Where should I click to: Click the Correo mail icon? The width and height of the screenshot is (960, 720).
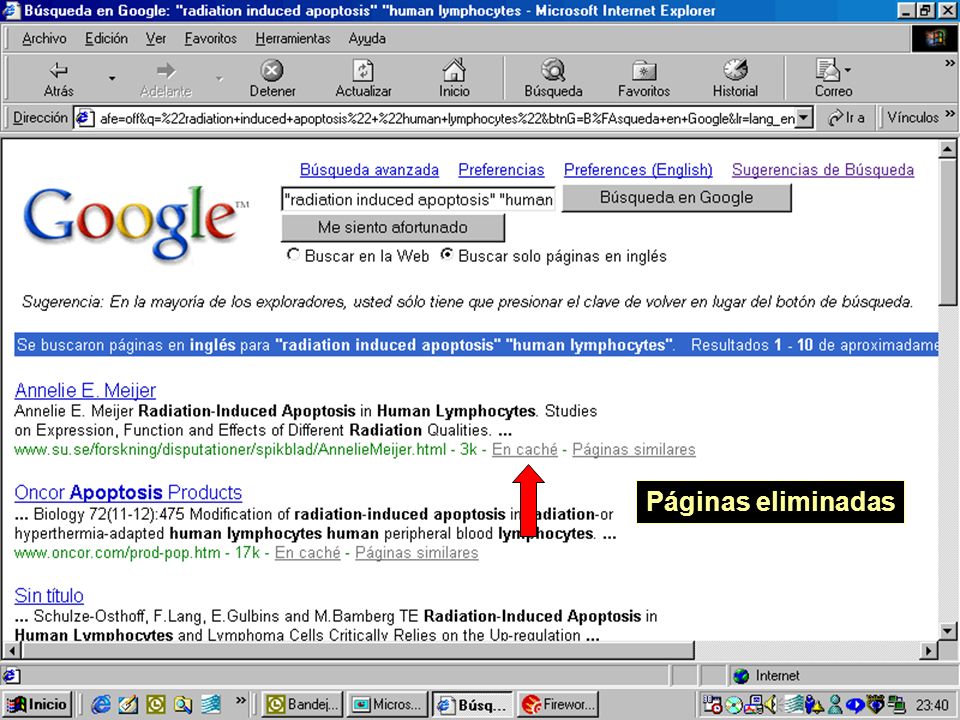pyautogui.click(x=828, y=70)
